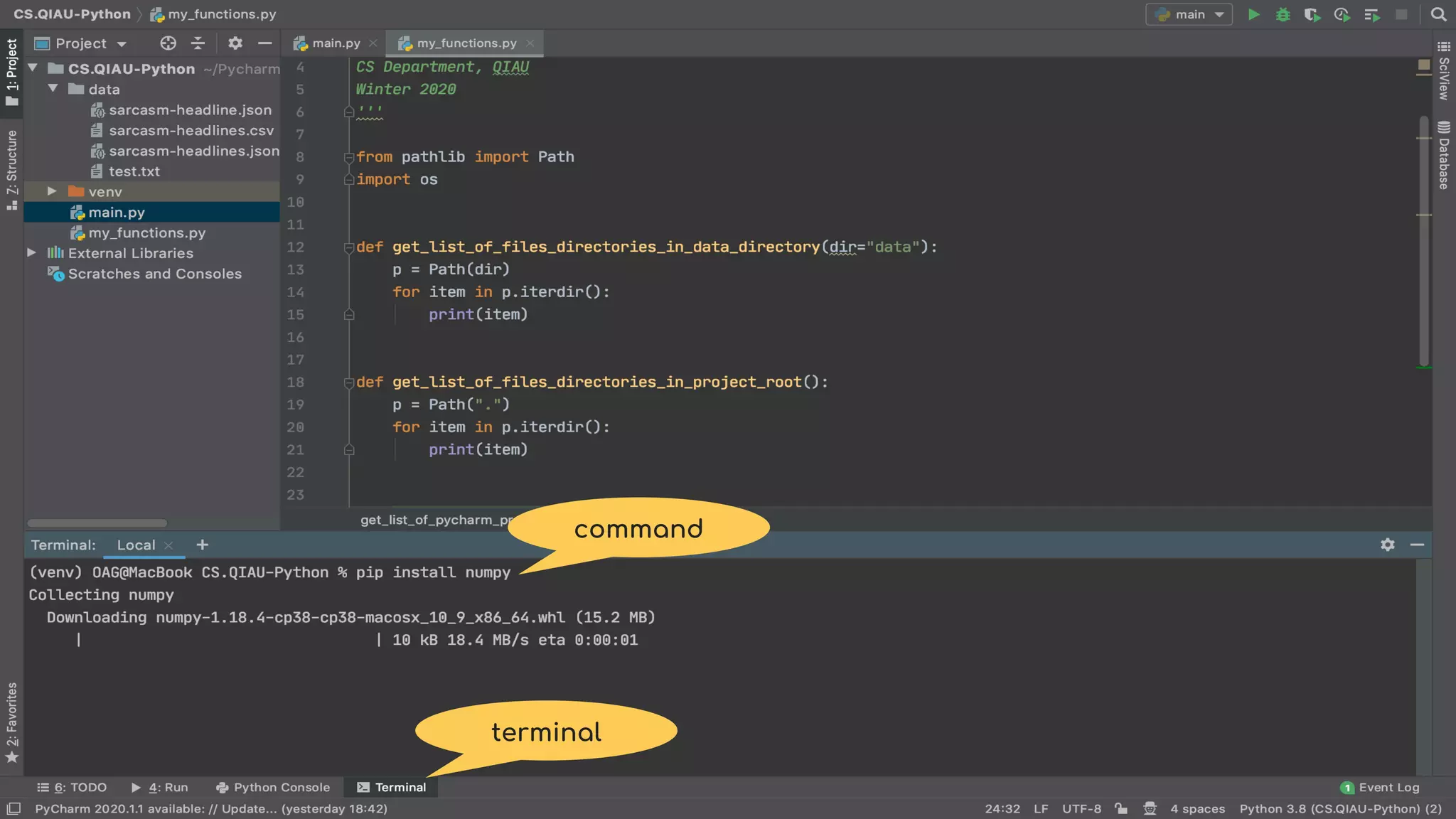Viewport: 1456px width, 819px height.
Task: Click the CS.QIAU-Python breadcrumb
Action: click(72, 14)
